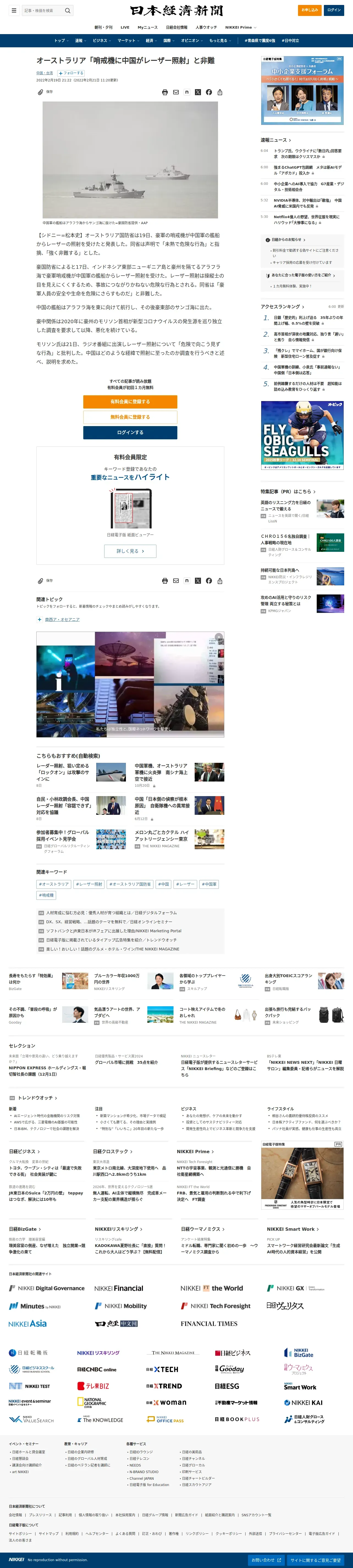This screenshot has height=1568, width=353.
Task: Open the FLY OBIC SEAGULLS ad banner
Action: [x=302, y=435]
